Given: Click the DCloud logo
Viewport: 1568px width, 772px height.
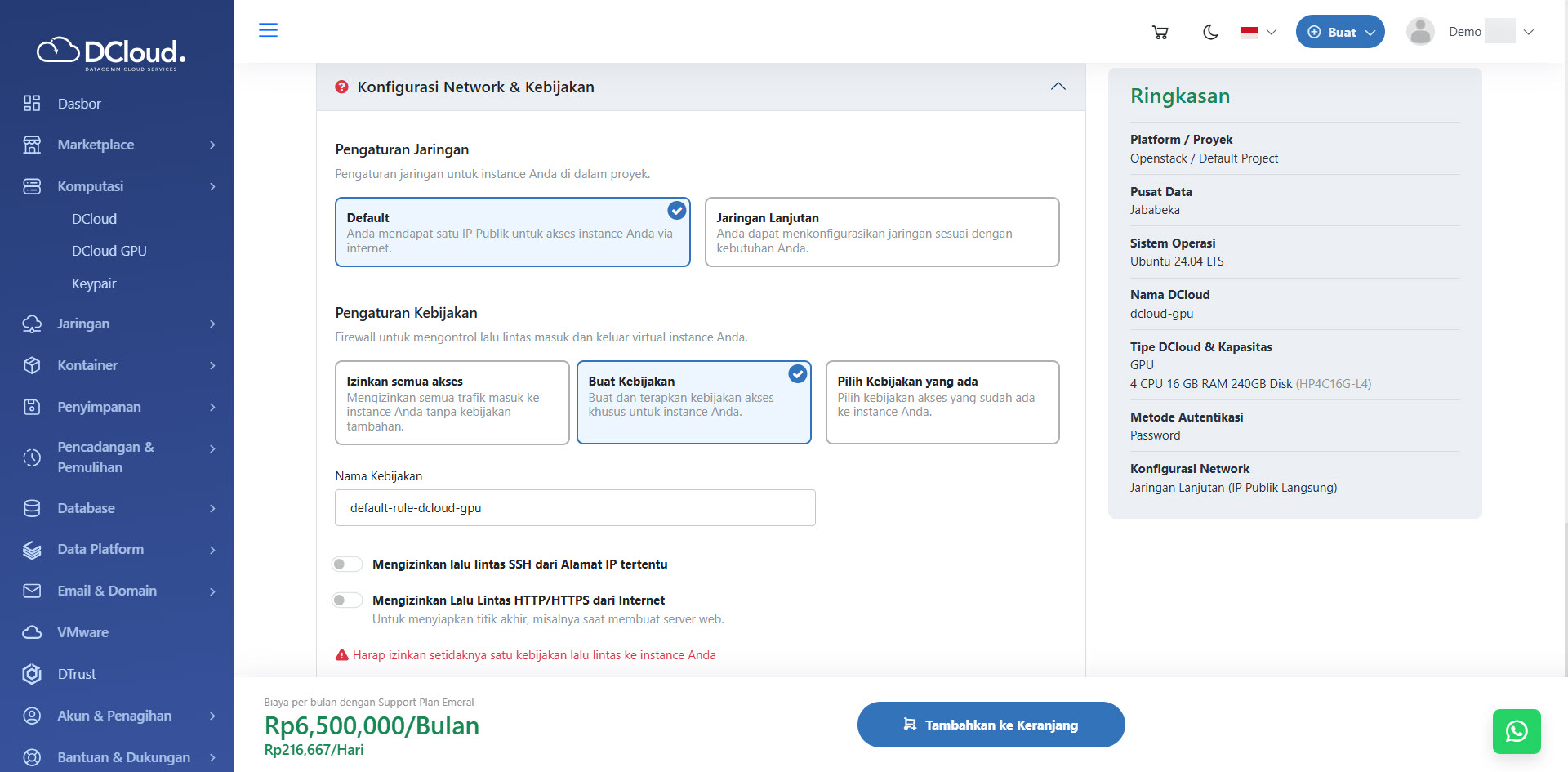Looking at the screenshot, I should coord(112,54).
